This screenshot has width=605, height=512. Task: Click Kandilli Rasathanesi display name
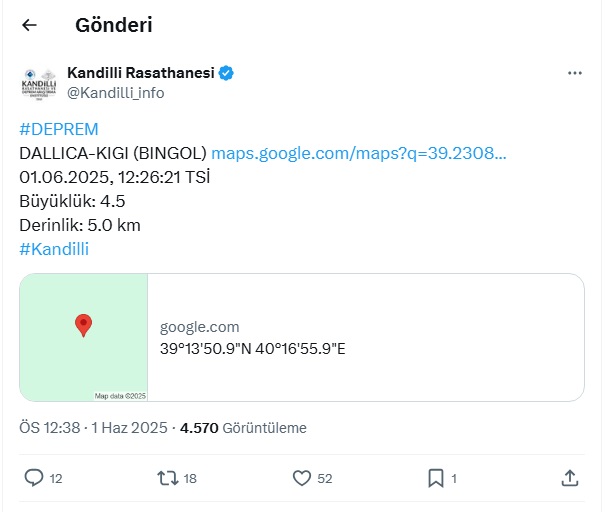[141, 73]
